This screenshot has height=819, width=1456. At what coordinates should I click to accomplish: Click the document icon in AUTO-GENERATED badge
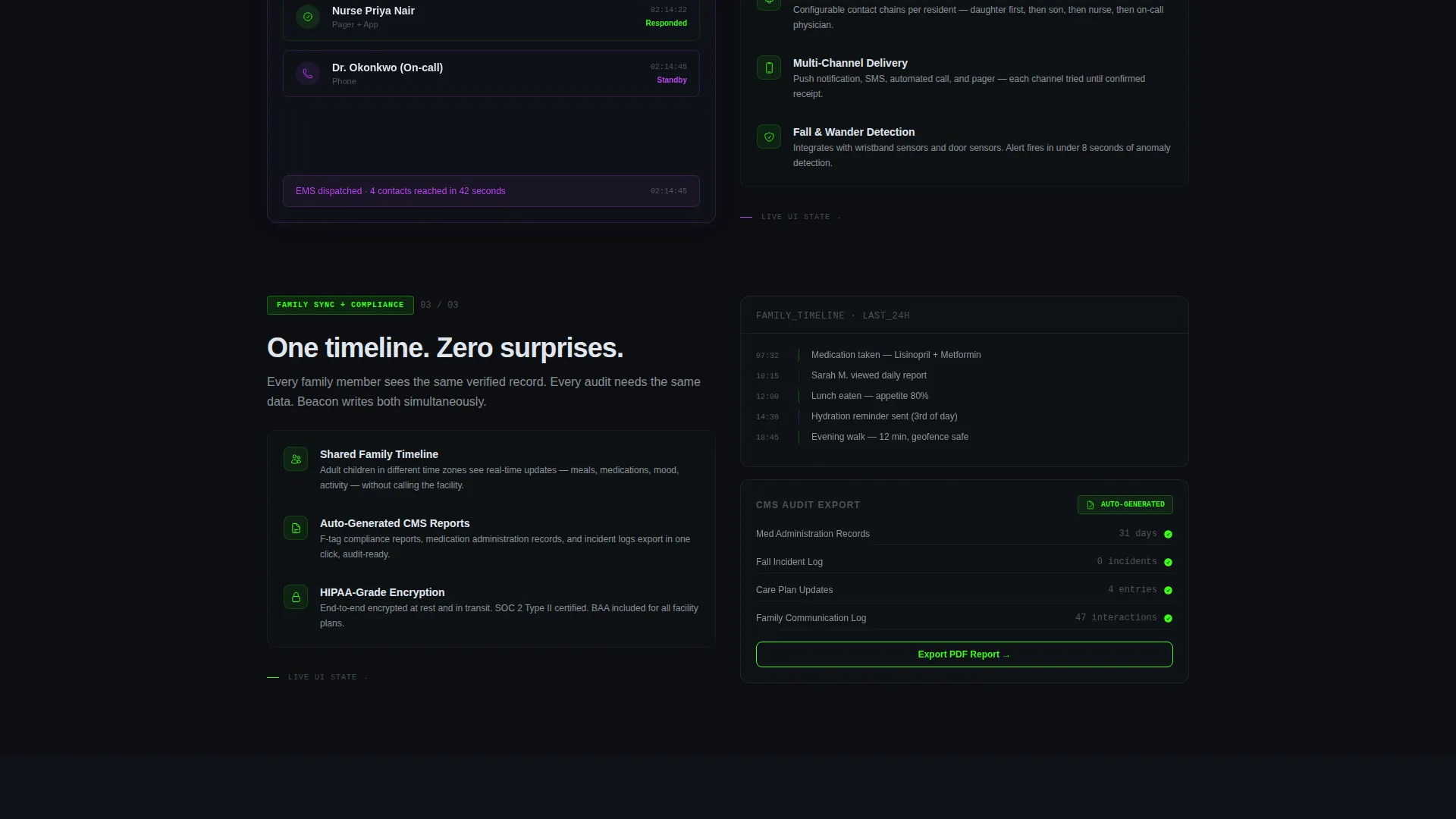(x=1090, y=505)
